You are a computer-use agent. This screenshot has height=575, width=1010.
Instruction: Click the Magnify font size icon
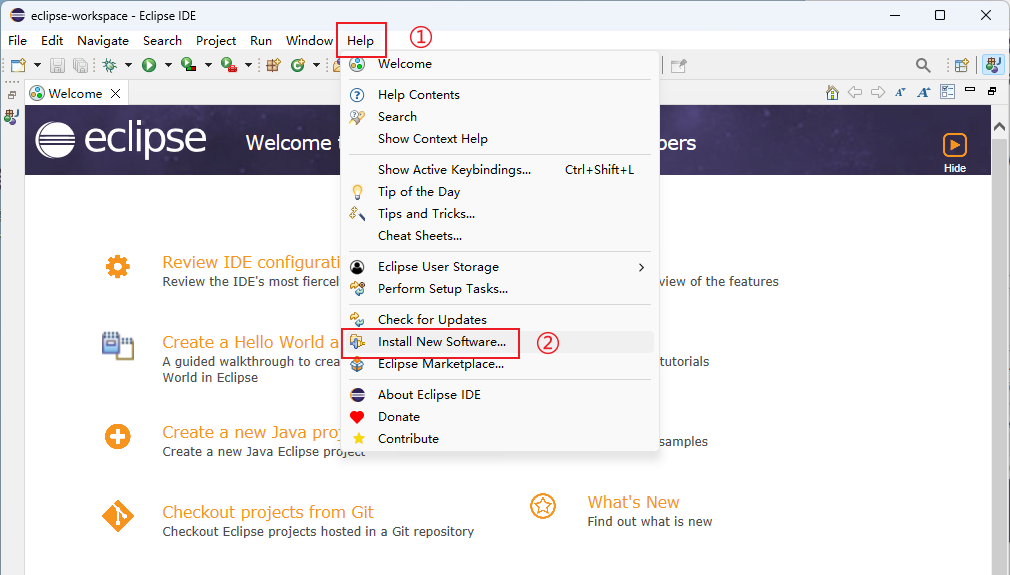(924, 93)
